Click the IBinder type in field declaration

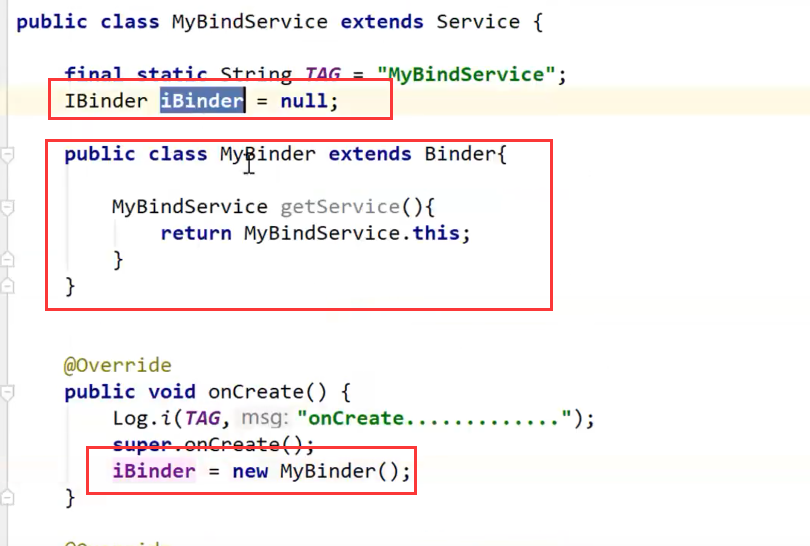pos(106,101)
